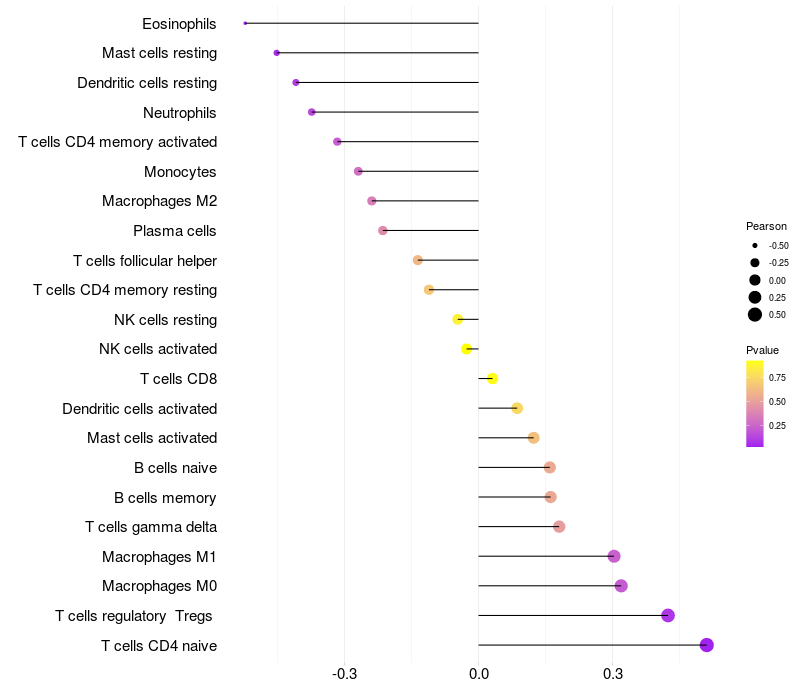Select the Plasma cells label
This screenshot has width=800, height=700.
175,231
